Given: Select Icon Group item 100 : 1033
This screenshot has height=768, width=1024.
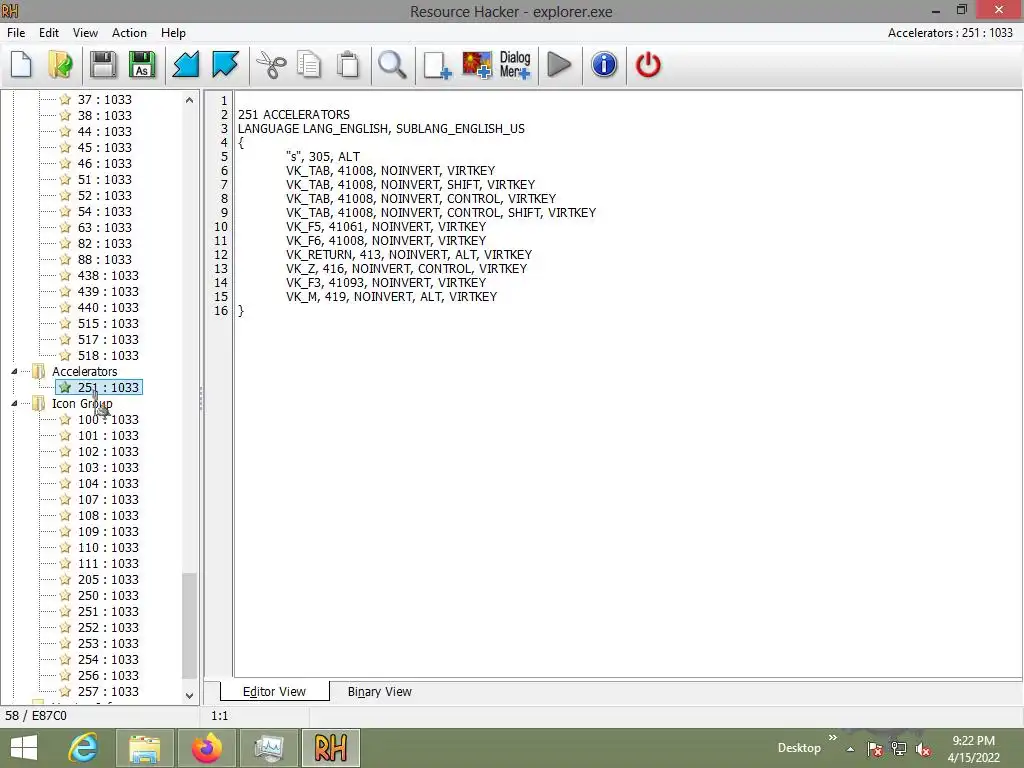Looking at the screenshot, I should [x=108, y=420].
